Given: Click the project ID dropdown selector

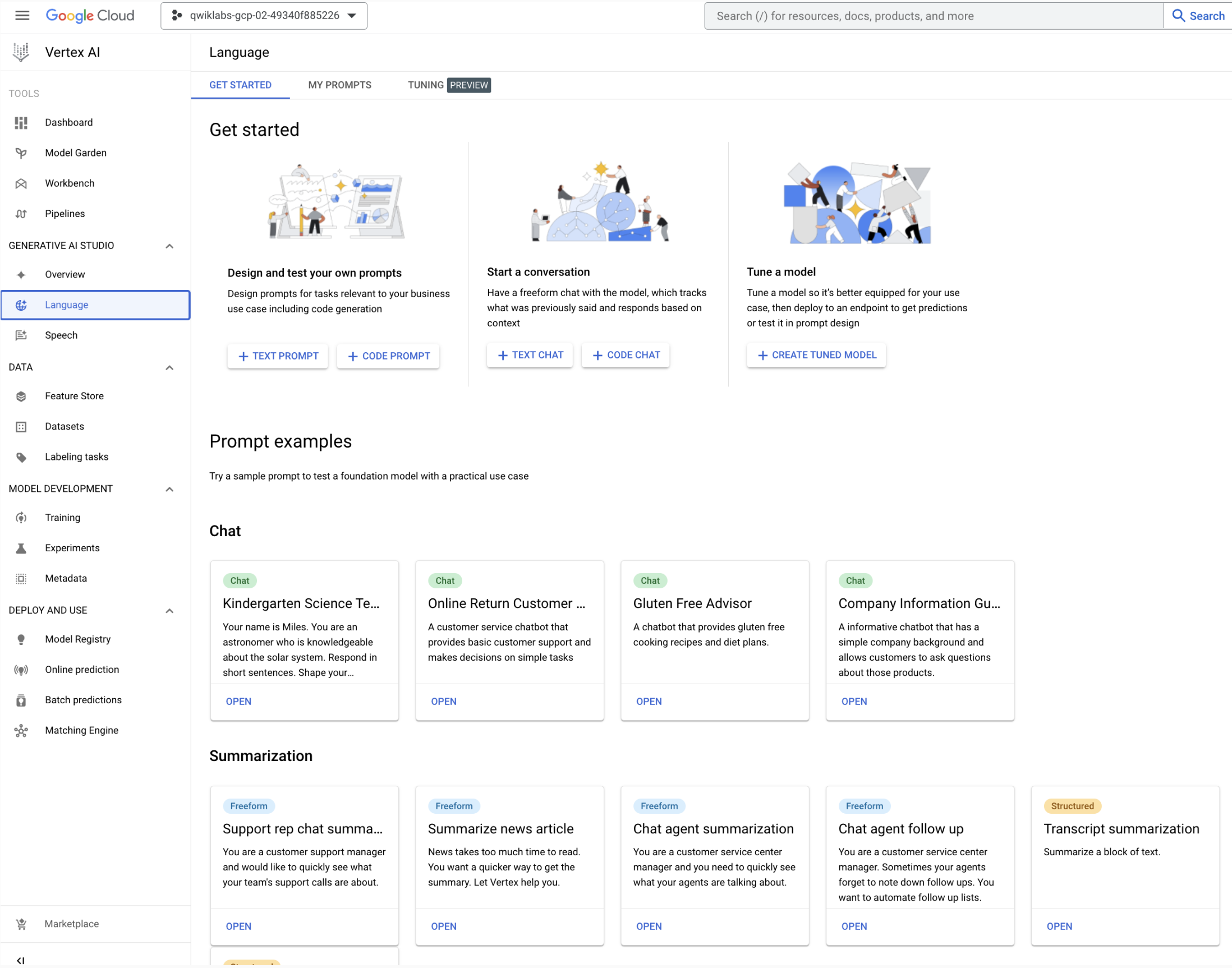Looking at the screenshot, I should (263, 15).
